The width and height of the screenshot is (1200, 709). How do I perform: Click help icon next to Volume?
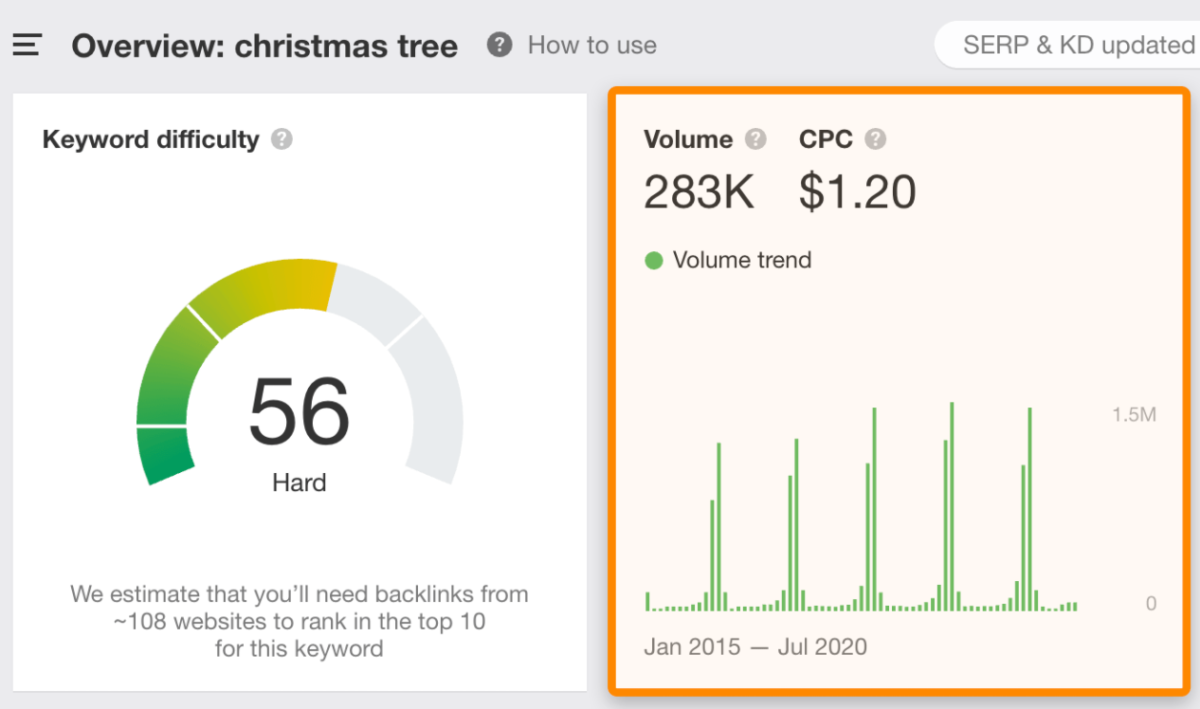pyautogui.click(x=756, y=139)
